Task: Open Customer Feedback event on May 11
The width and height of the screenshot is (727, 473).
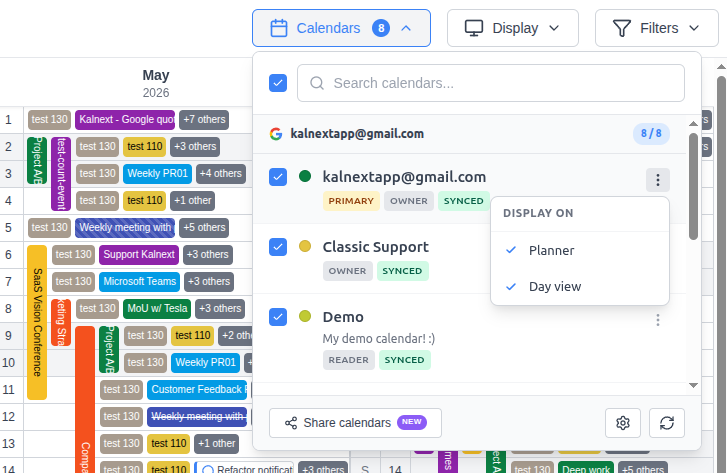Action: [198, 390]
